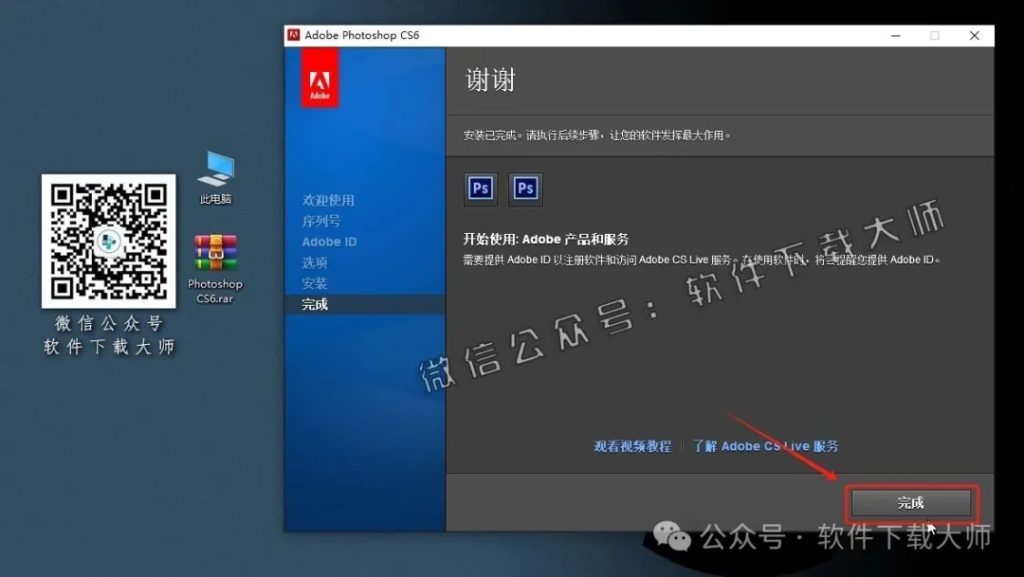The image size is (1024, 577).
Task: Minimize the Adobe Photoshop CS6 installer window
Action: pos(895,35)
